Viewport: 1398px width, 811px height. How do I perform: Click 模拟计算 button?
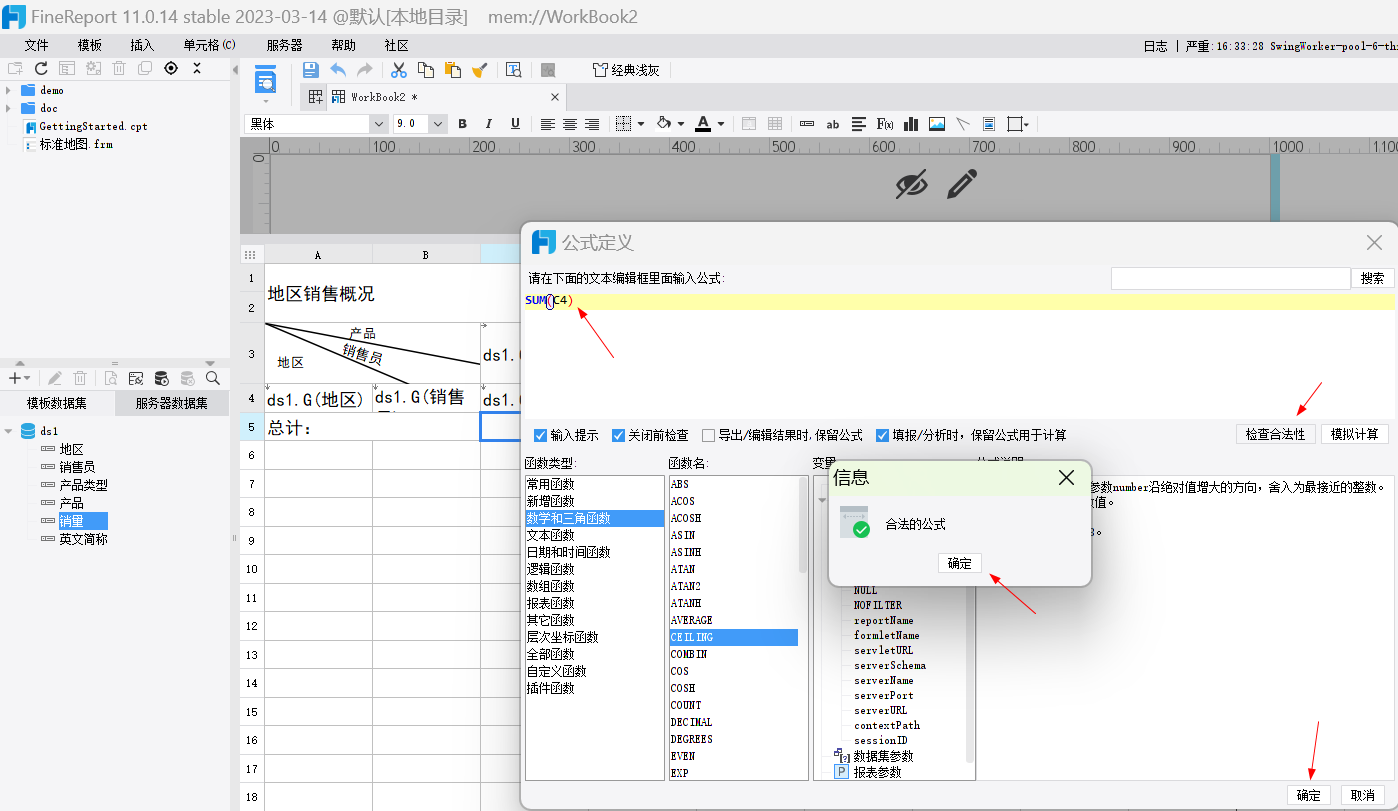click(x=1355, y=434)
